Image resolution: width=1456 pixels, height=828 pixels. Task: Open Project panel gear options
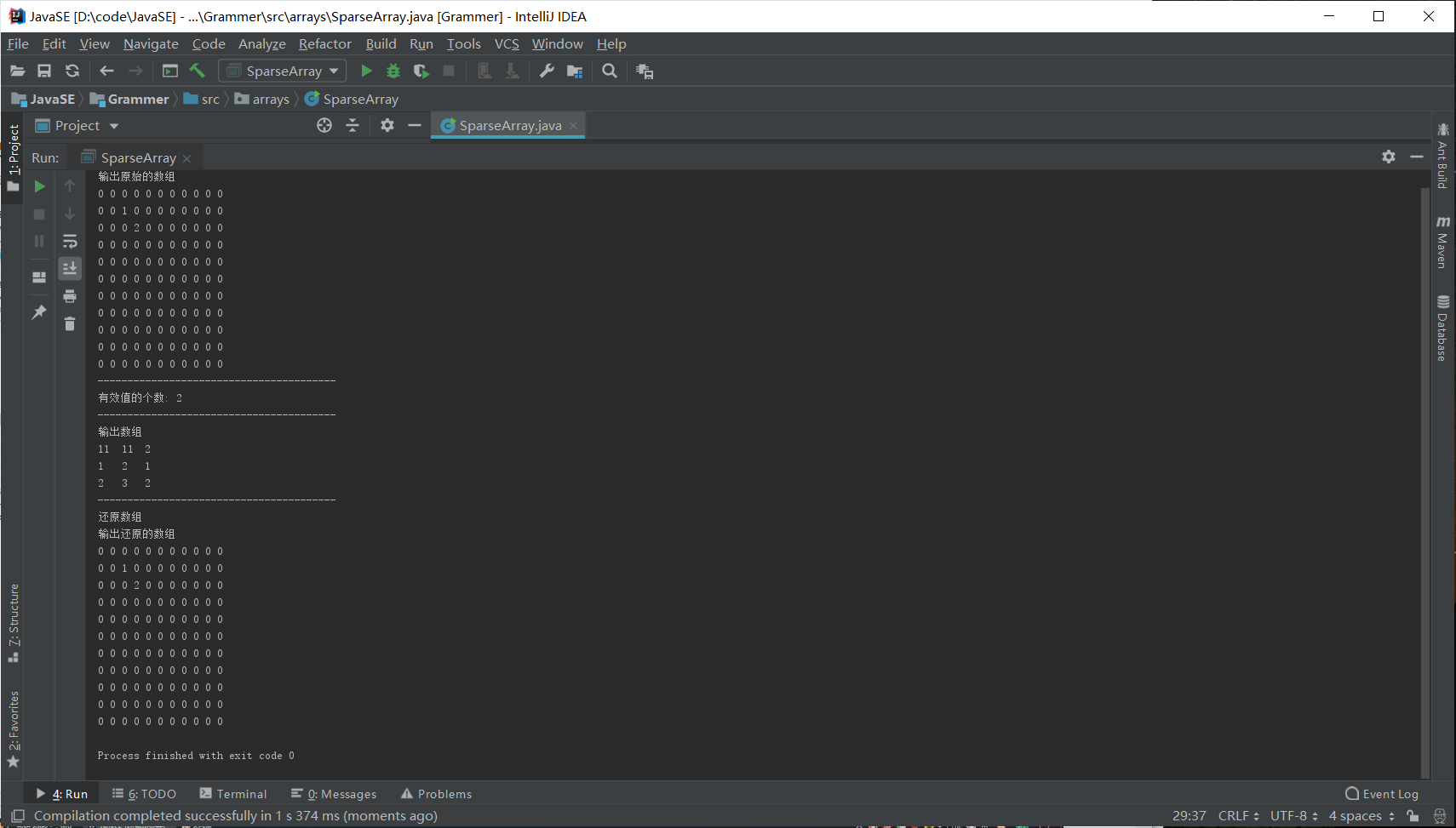coord(387,126)
